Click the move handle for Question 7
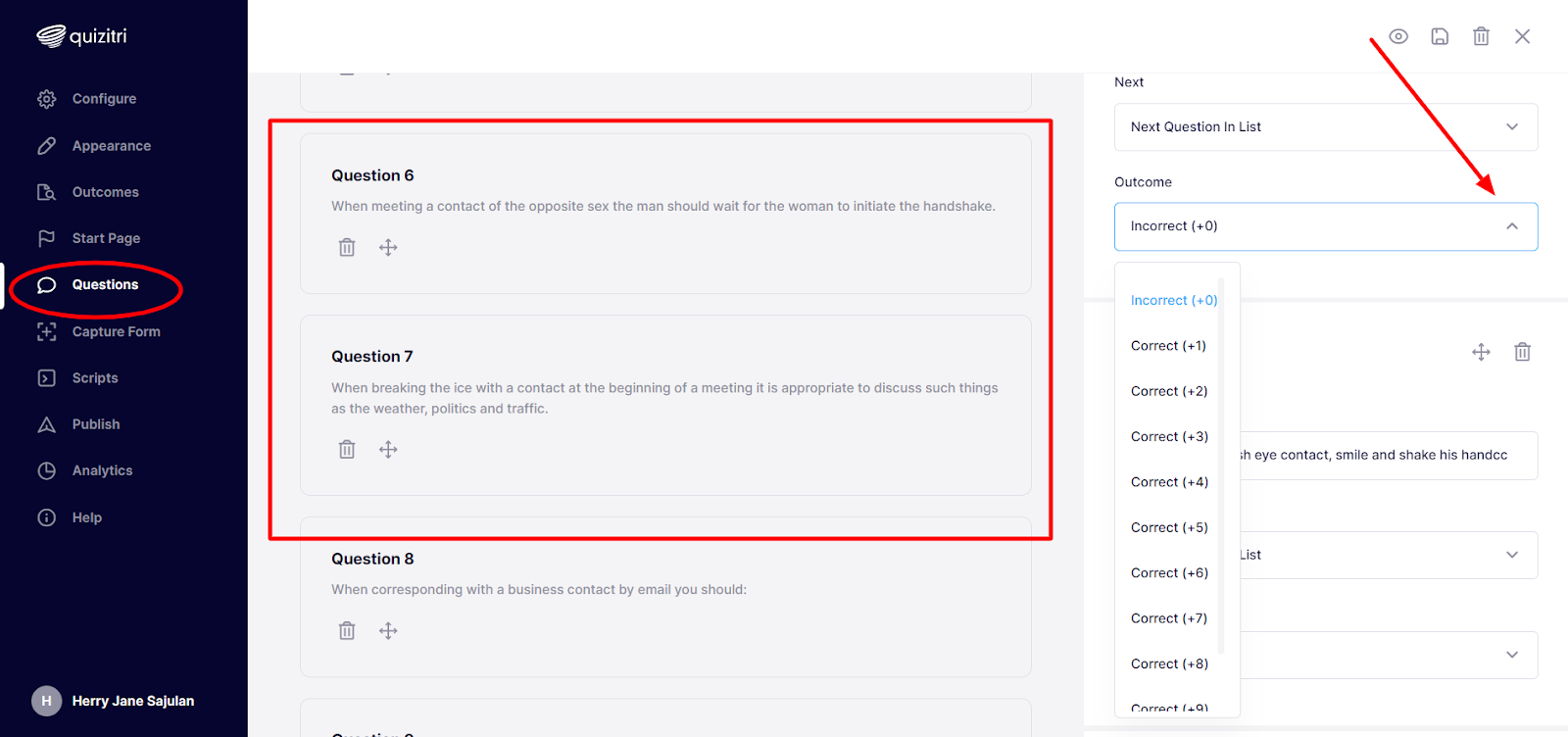 388,449
